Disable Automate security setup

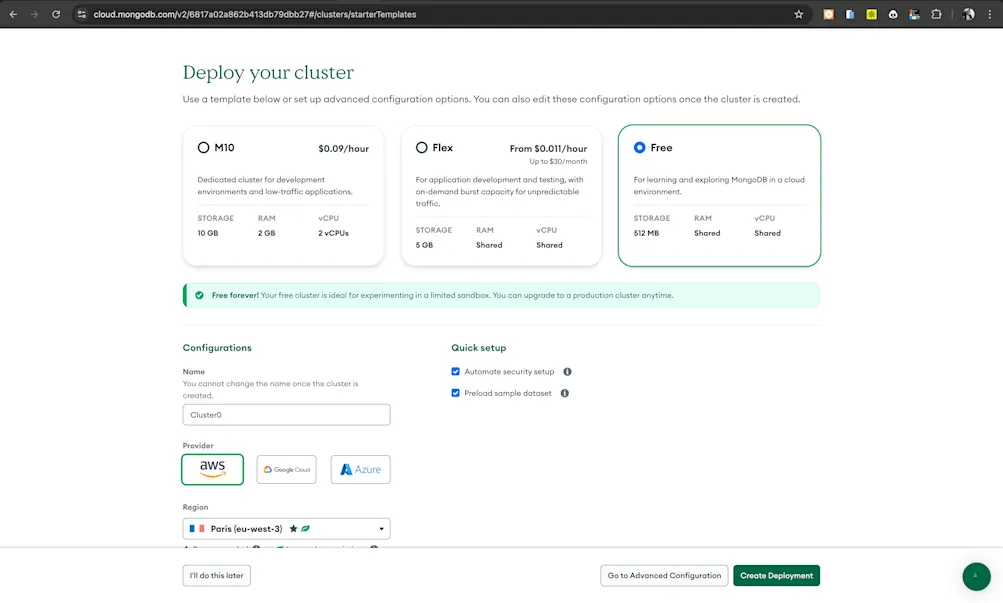tap(455, 371)
